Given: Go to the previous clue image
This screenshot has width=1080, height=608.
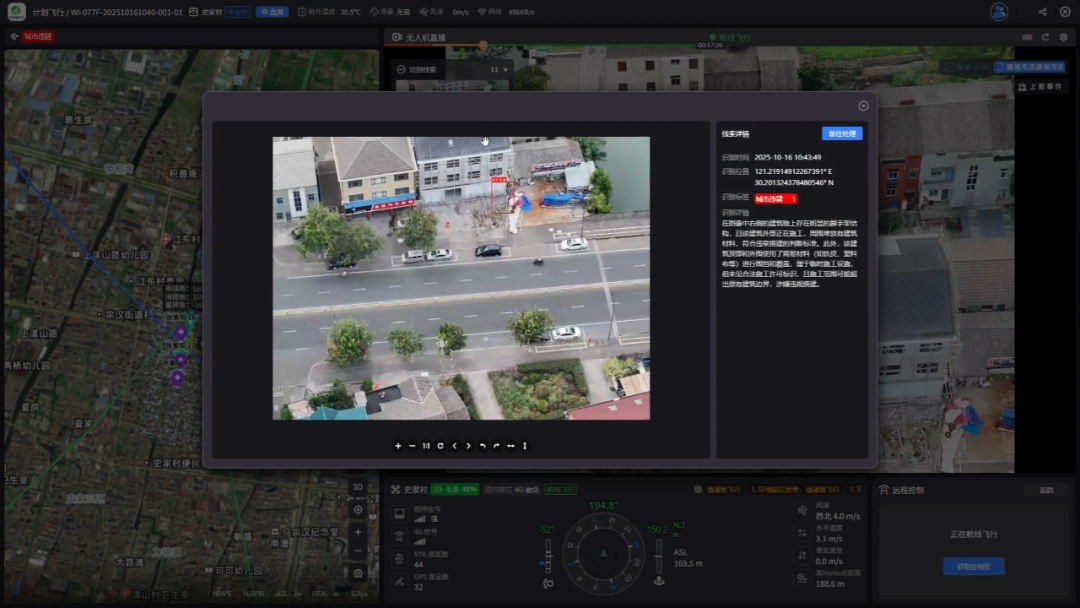Looking at the screenshot, I should click(454, 446).
